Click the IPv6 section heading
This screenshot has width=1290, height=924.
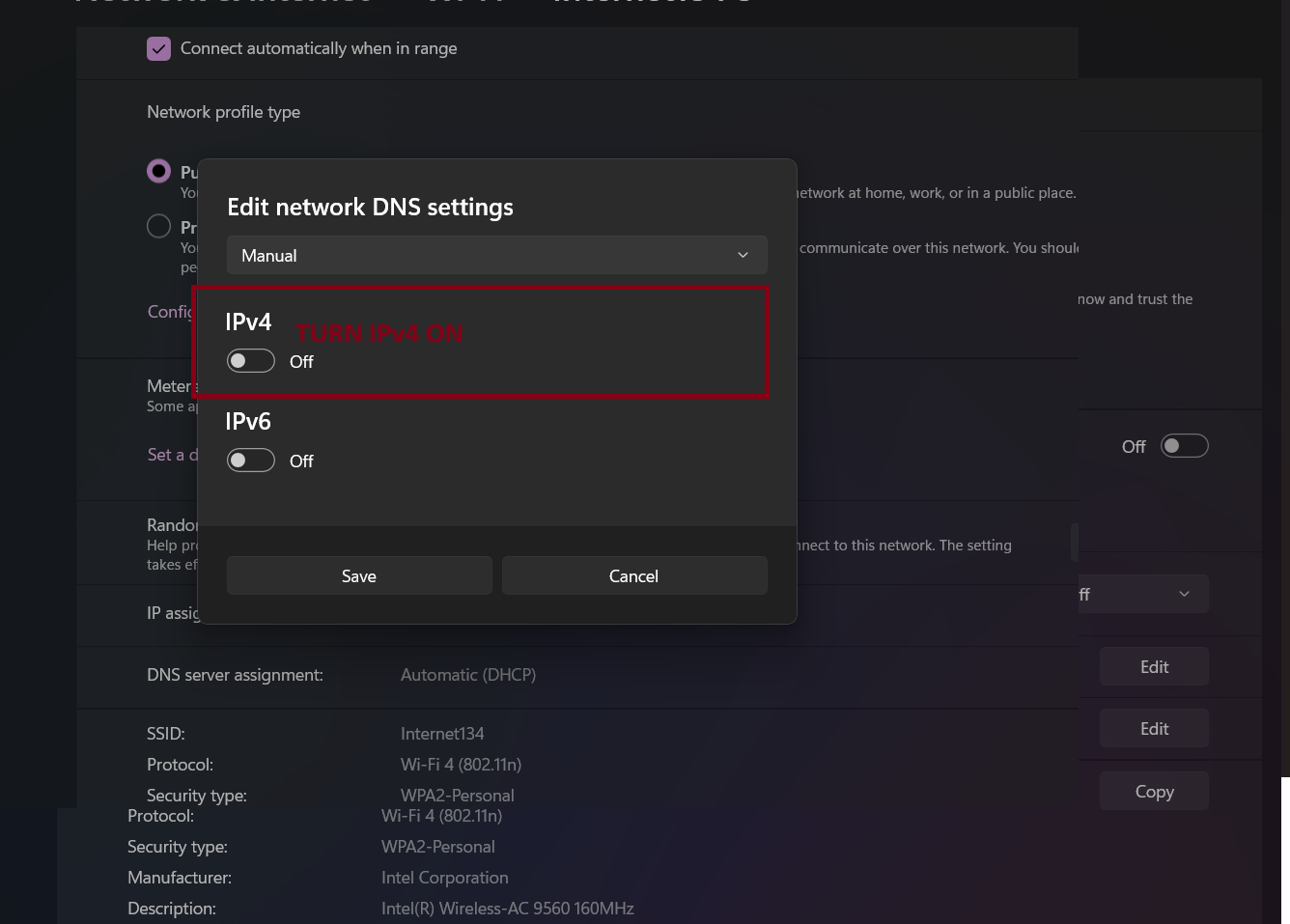click(x=248, y=421)
